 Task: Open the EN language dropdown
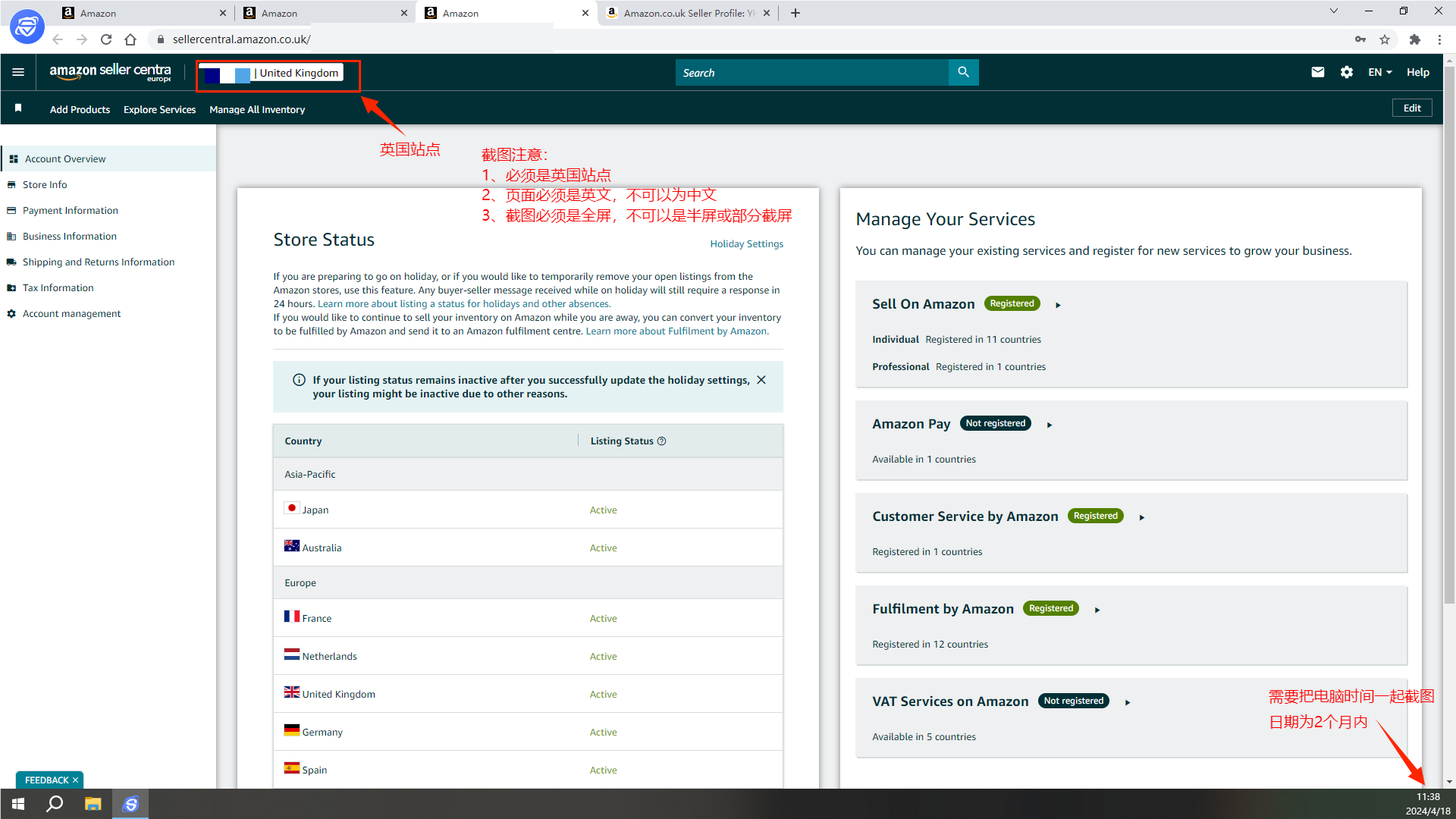1379,72
